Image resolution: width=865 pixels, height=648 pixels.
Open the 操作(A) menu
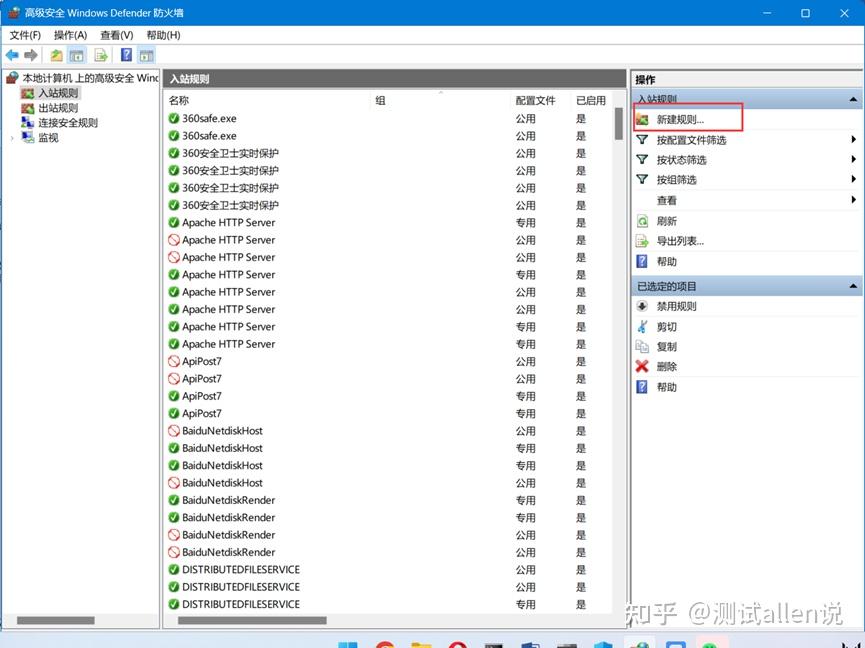70,35
